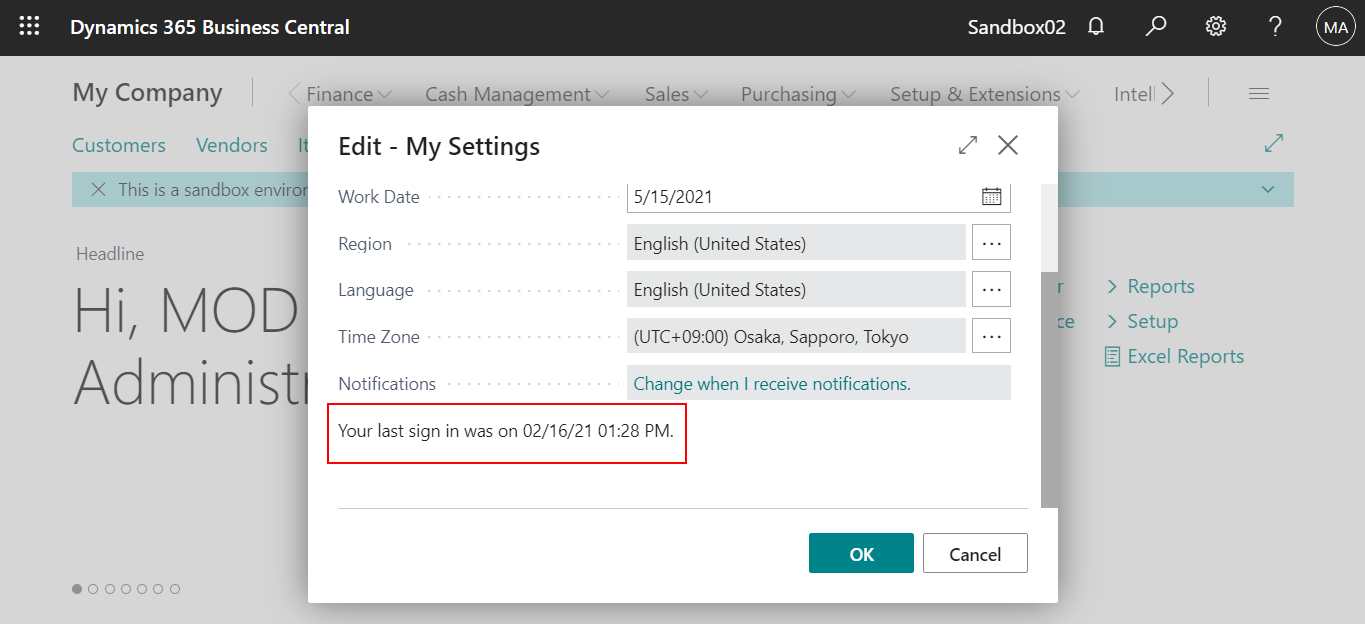Screen dimensions: 1365x624
Task: Expand the Reports section chevron
Action: click(x=1113, y=286)
